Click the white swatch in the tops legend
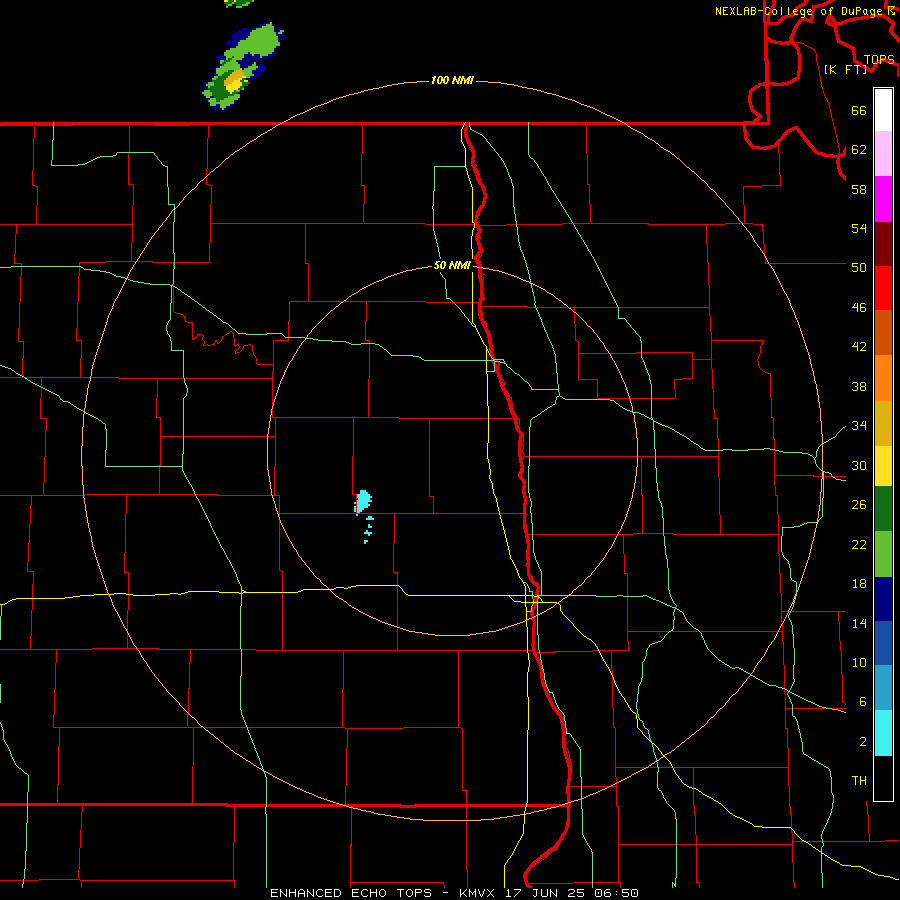The image size is (900, 900). pyautogui.click(x=883, y=110)
